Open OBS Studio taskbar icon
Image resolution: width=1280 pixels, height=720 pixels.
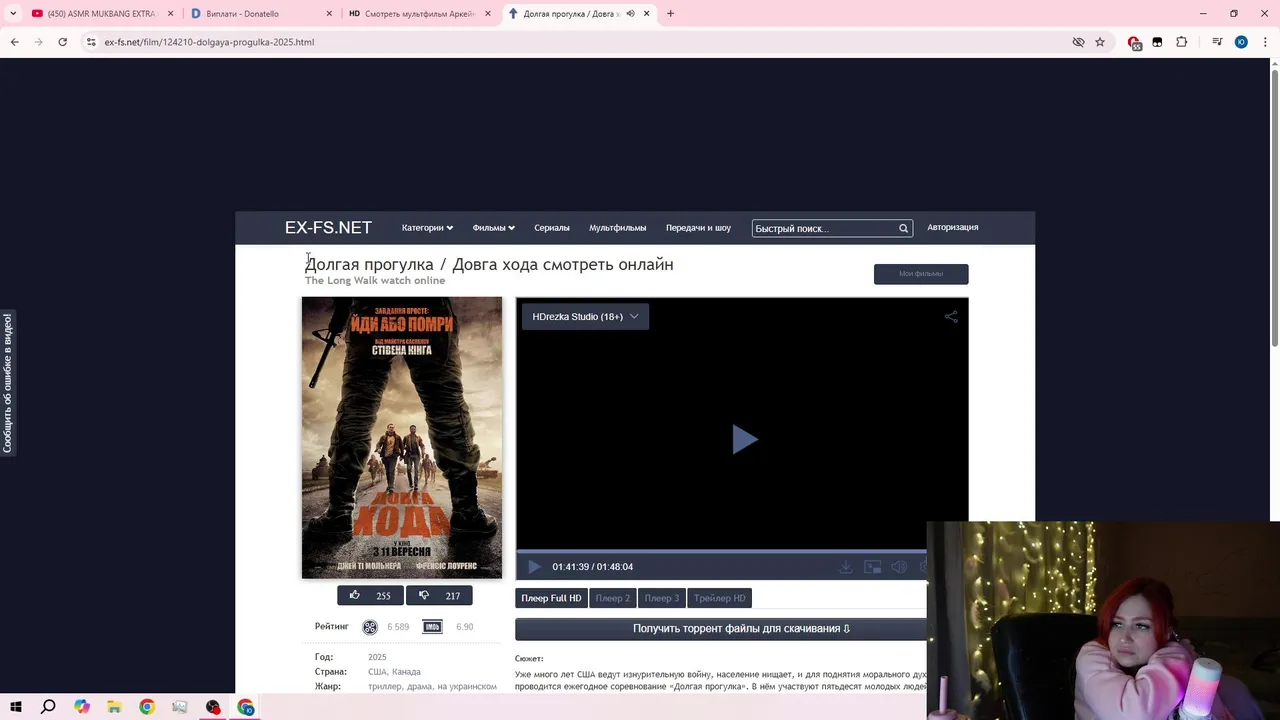pyautogui.click(x=213, y=707)
